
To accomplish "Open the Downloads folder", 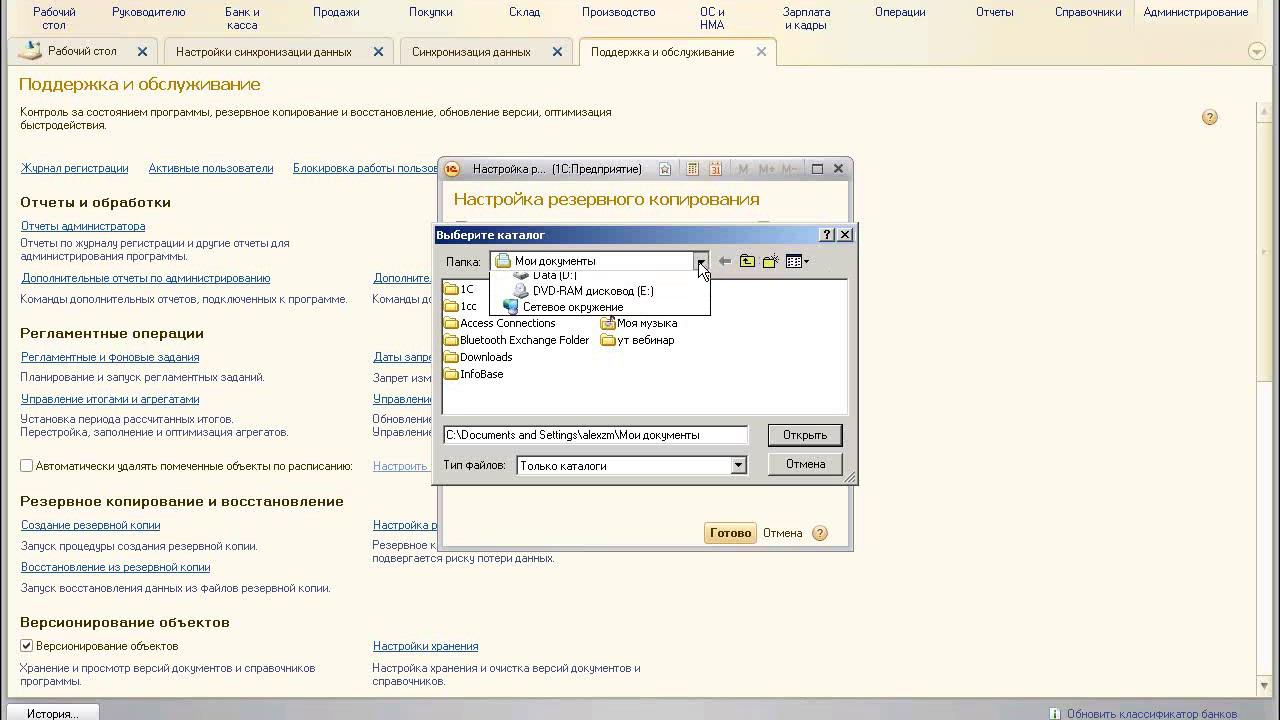I will [485, 357].
